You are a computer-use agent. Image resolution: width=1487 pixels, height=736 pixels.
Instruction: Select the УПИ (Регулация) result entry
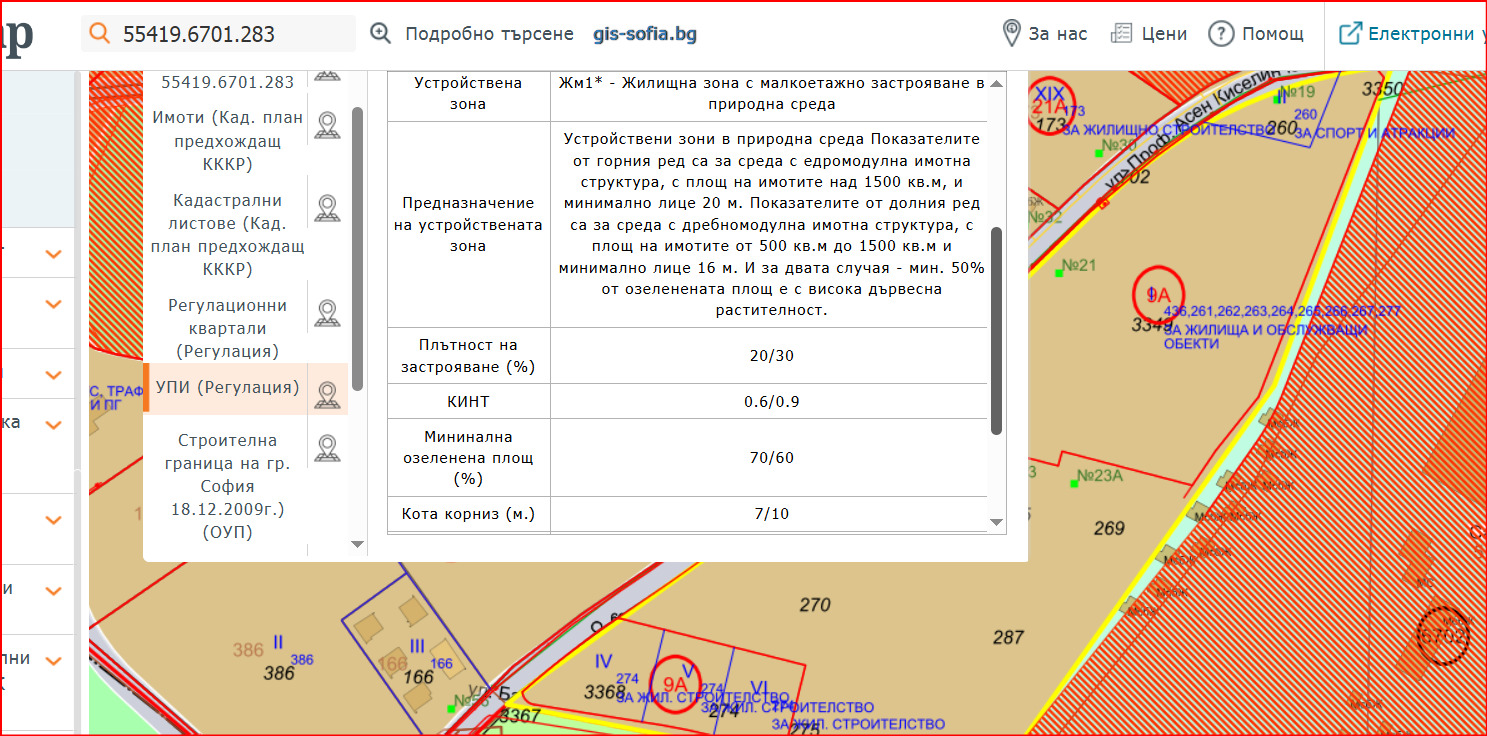227,387
